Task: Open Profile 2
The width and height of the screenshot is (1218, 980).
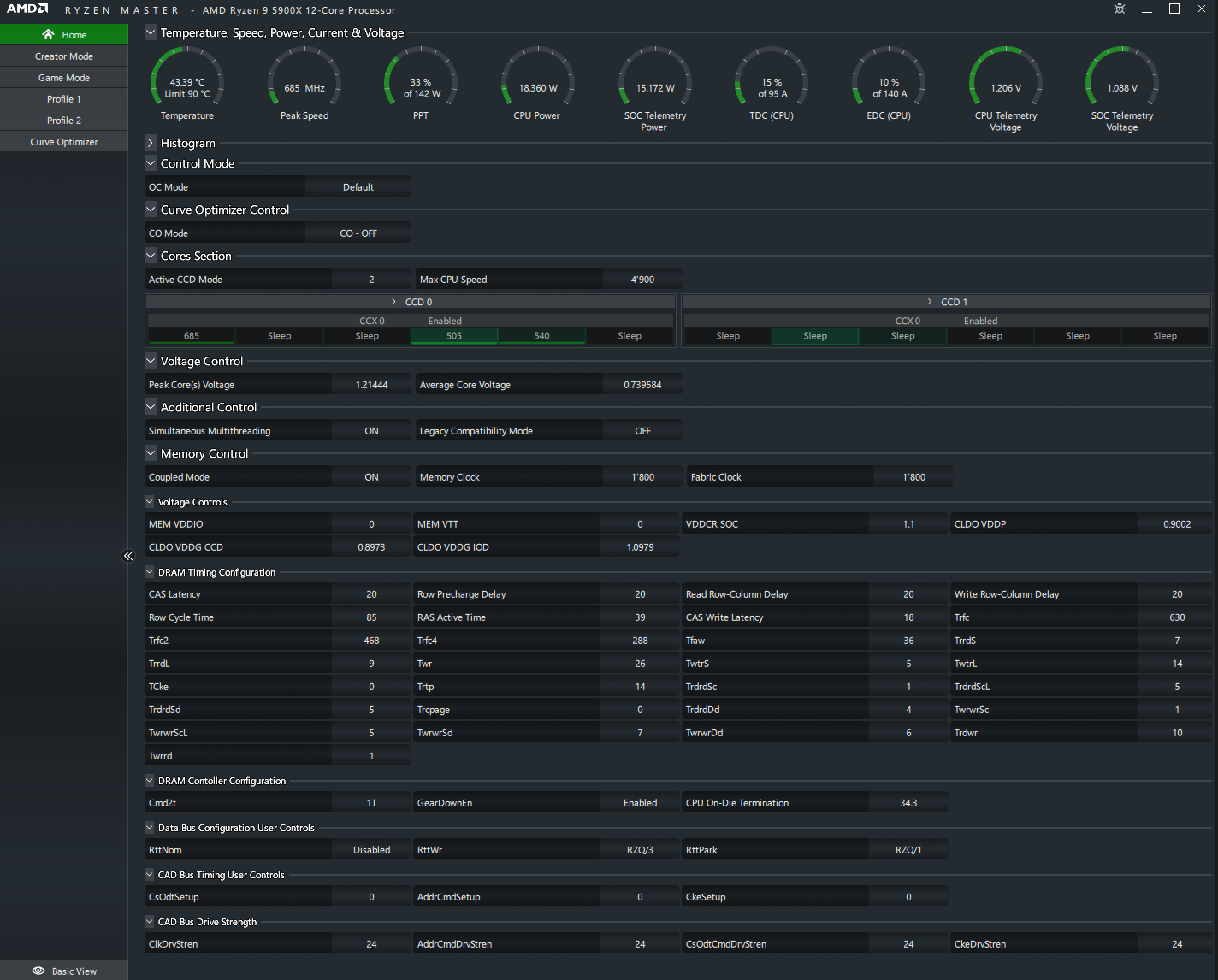Action: tap(64, 121)
